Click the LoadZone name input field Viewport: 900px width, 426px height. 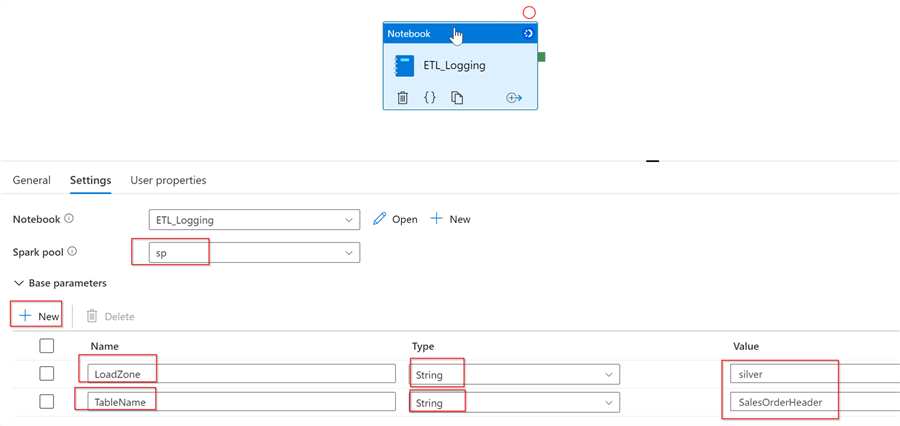241,374
